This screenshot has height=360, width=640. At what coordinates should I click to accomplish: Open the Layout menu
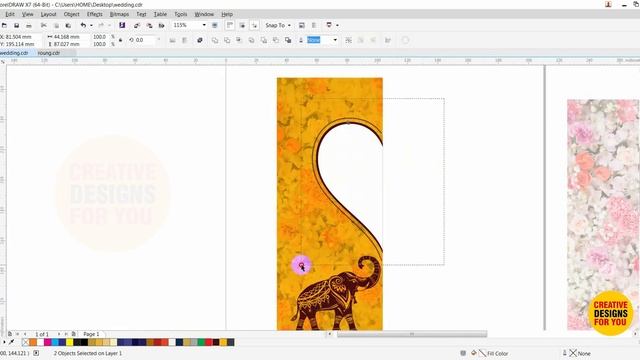[x=48, y=14]
